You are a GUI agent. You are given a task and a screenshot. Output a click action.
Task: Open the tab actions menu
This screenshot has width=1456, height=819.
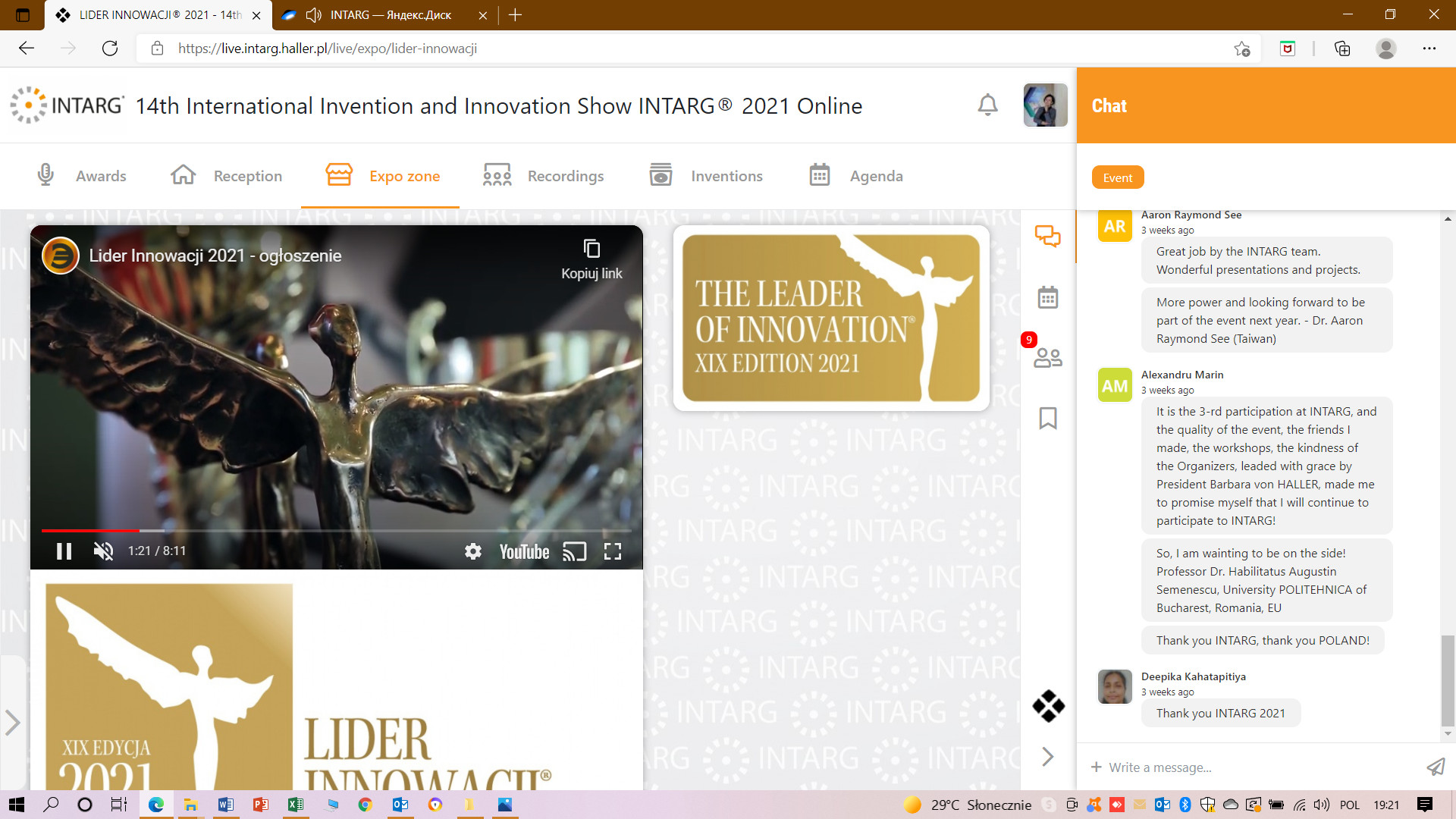(x=23, y=15)
